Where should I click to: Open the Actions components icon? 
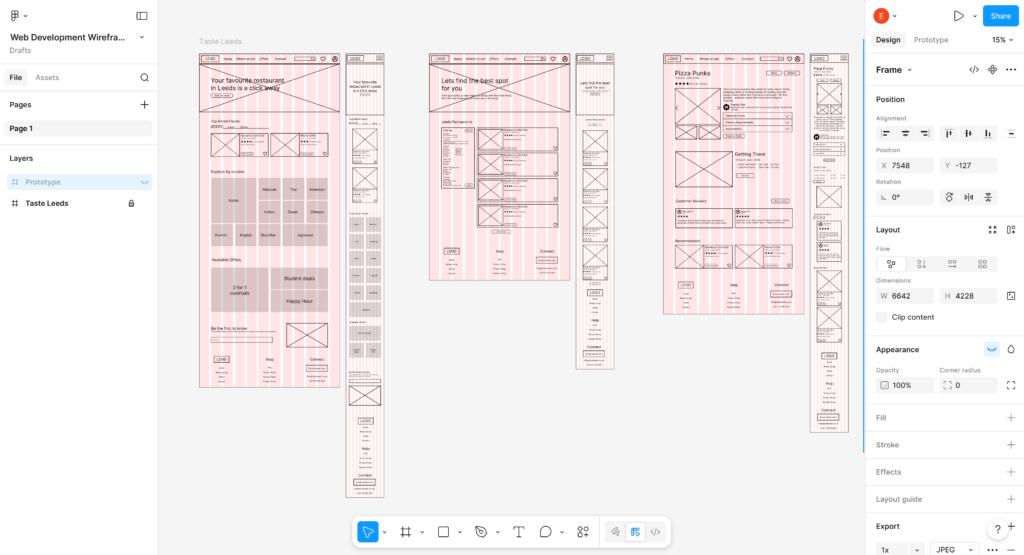coord(583,532)
